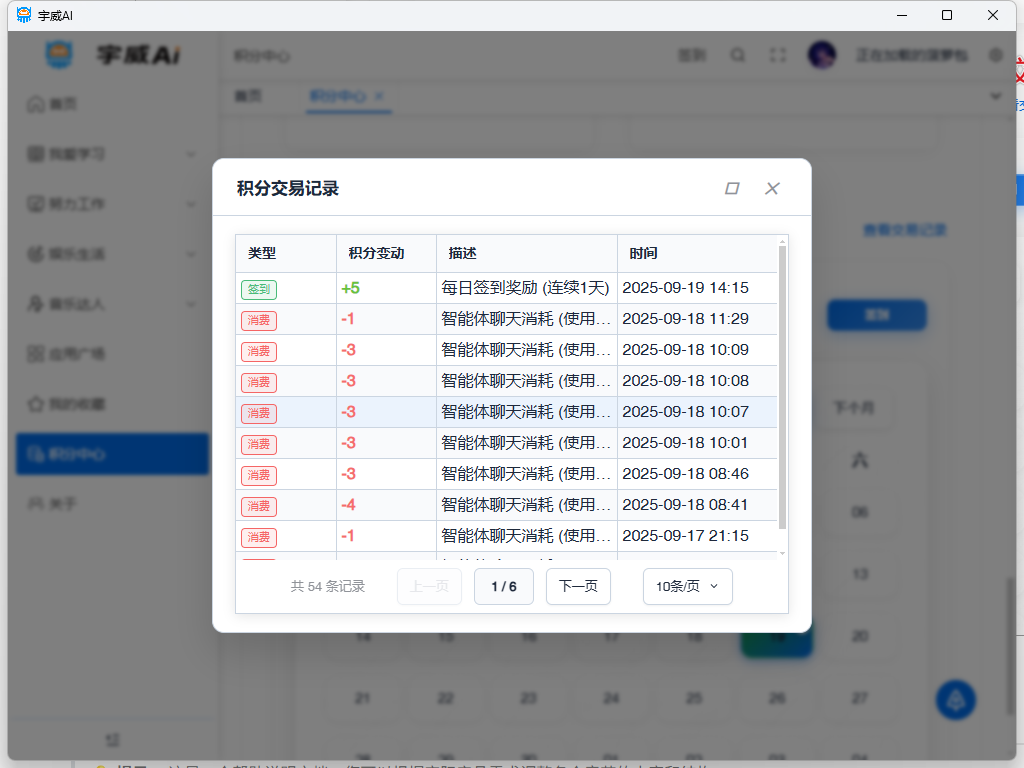The image size is (1024, 768).
Task: Expand the tab list chevron at top right
Action: pos(995,96)
